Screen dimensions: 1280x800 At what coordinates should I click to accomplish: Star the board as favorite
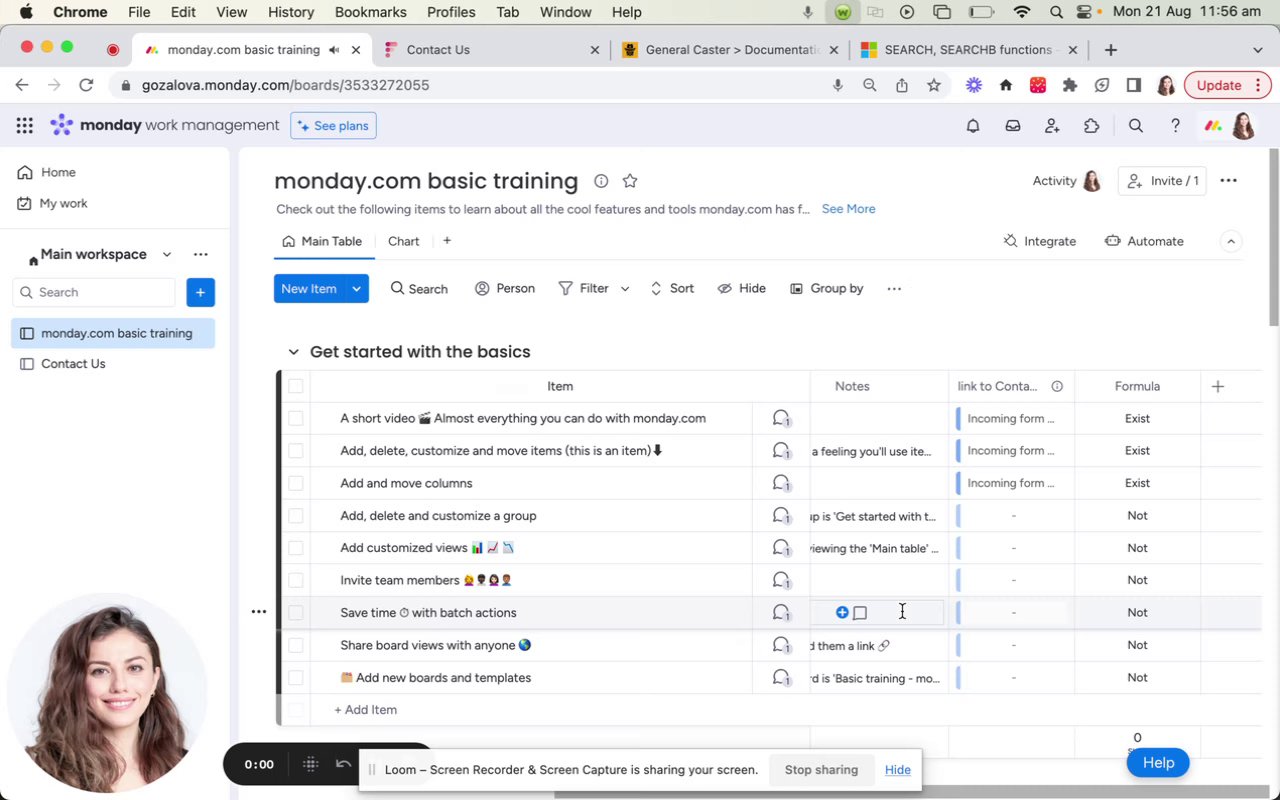coord(630,181)
